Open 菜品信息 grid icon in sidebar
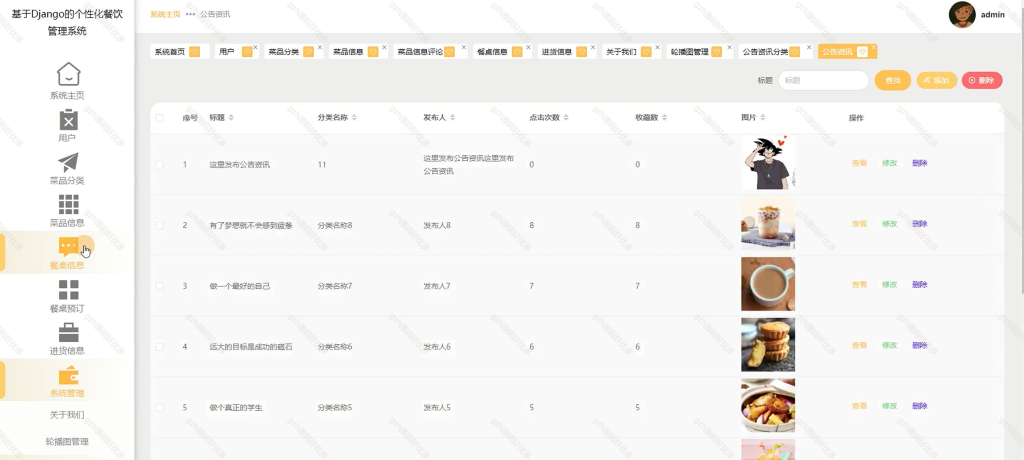The width and height of the screenshot is (1024, 460). click(69, 205)
